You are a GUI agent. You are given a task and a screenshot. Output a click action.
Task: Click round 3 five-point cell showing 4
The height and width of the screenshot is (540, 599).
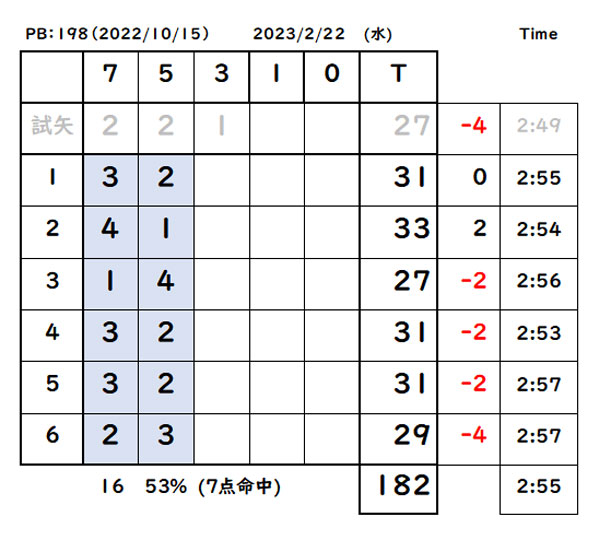[166, 284]
